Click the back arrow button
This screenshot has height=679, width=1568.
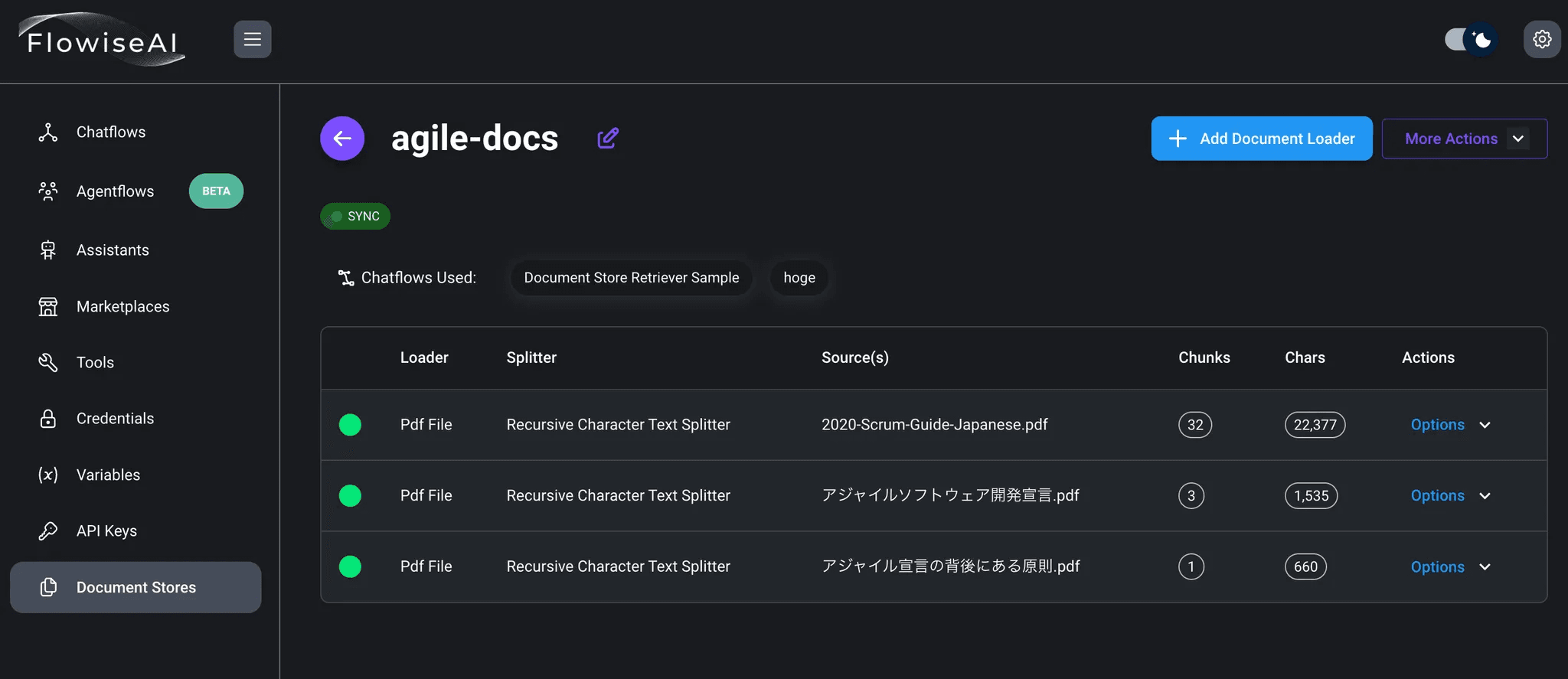[342, 139]
